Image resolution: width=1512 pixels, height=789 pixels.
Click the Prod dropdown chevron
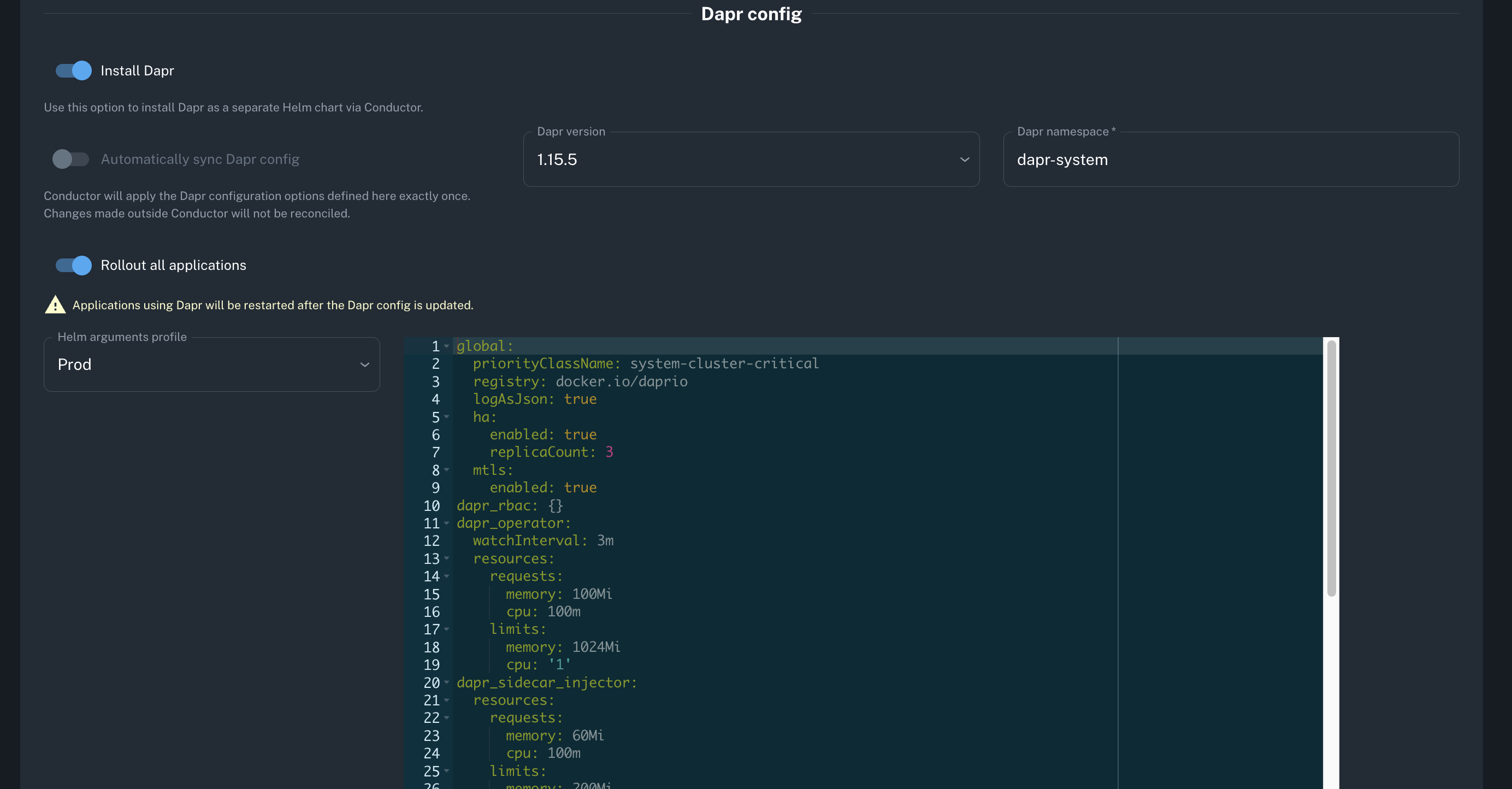tap(364, 364)
